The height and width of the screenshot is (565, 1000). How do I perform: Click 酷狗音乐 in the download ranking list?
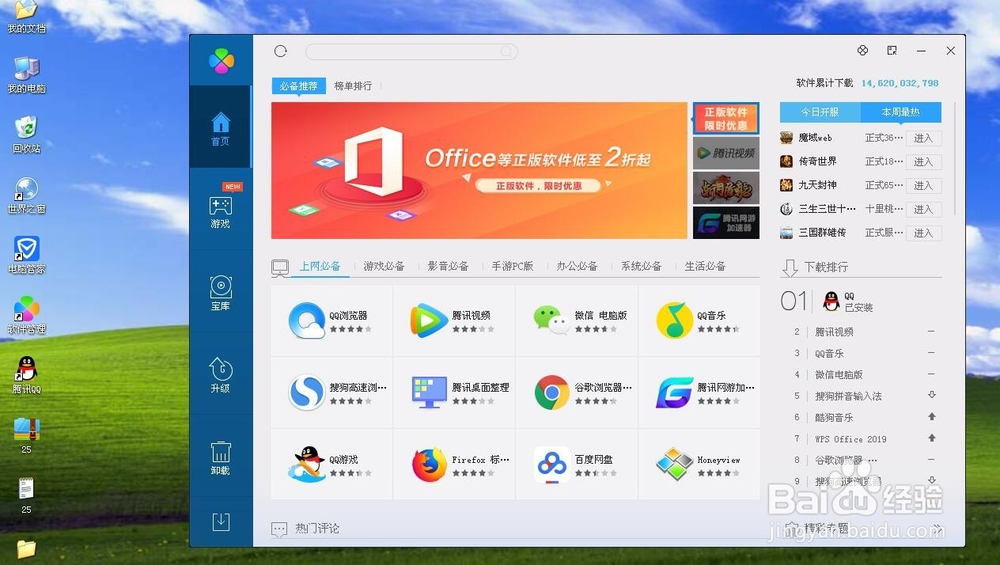click(834, 418)
